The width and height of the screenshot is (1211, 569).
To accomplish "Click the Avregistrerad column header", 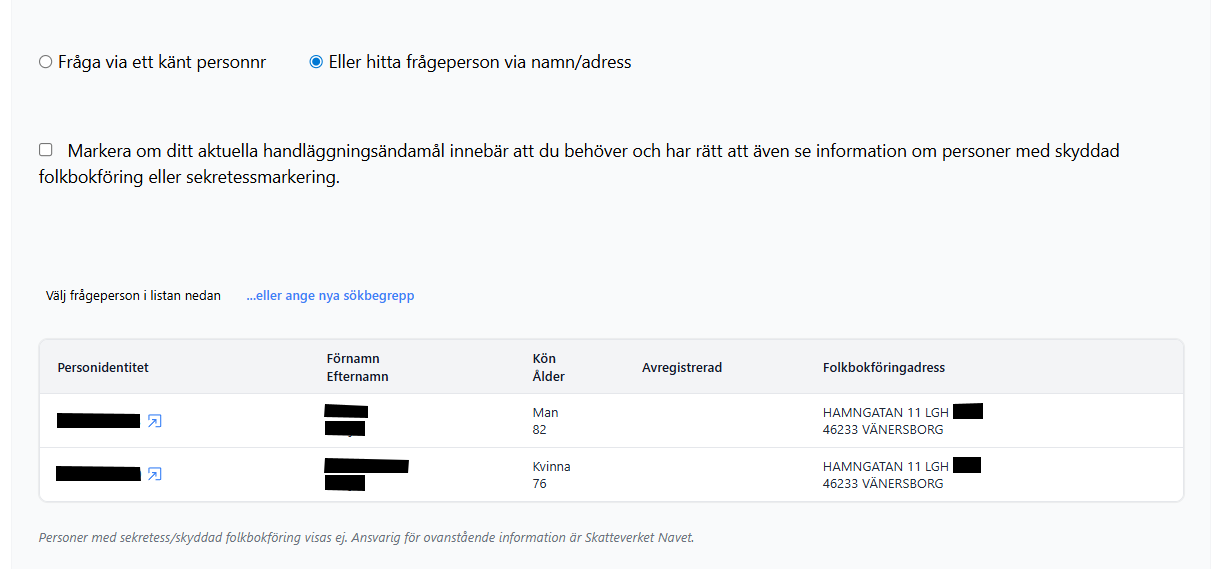I will [x=682, y=367].
